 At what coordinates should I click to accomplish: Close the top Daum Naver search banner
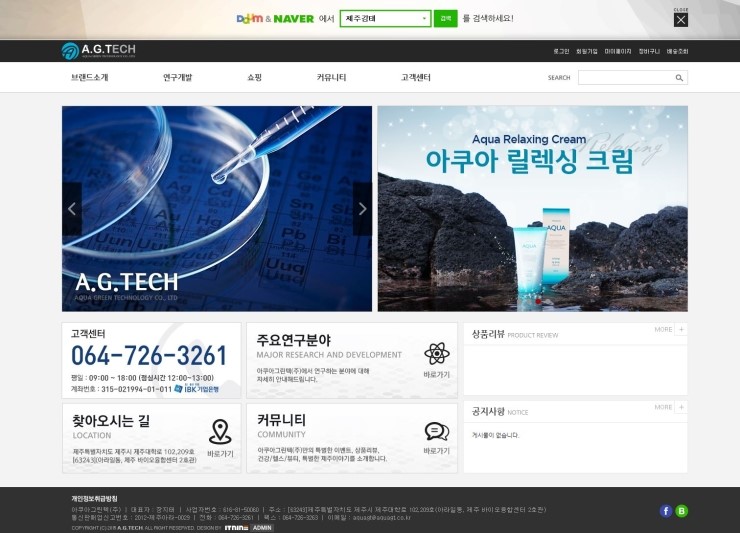(x=681, y=20)
